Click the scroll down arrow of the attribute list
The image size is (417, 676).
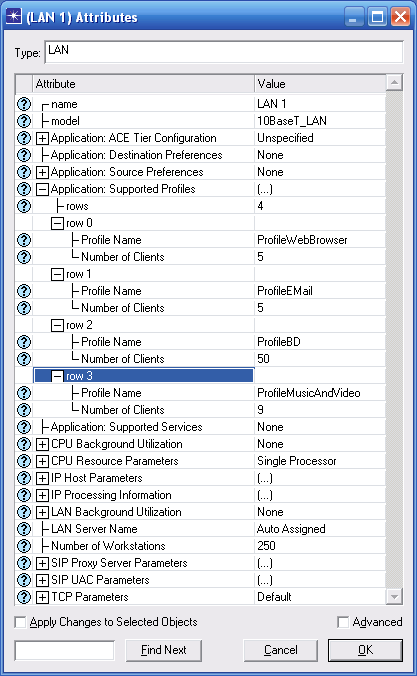coord(394,597)
